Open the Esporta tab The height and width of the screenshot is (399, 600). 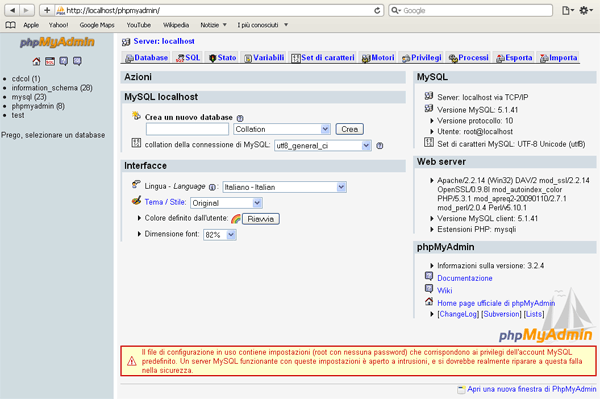(514, 58)
